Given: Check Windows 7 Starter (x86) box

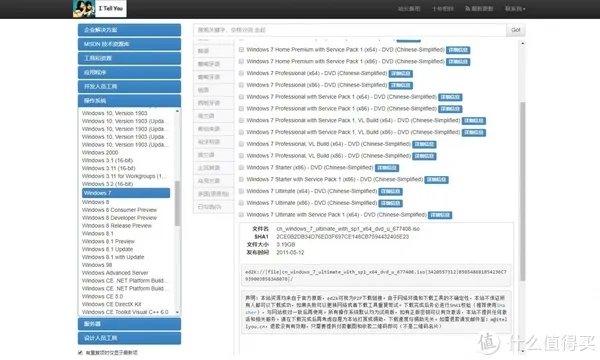Looking at the screenshot, I should coord(241,168).
